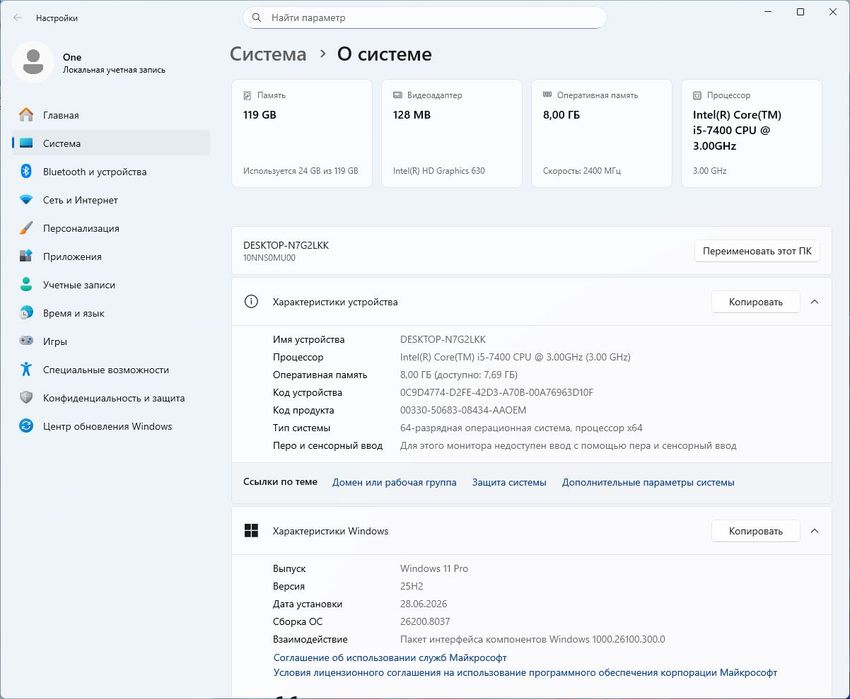The image size is (850, 699).
Task: Copy device specifications with Копировать
Action: [x=756, y=302]
